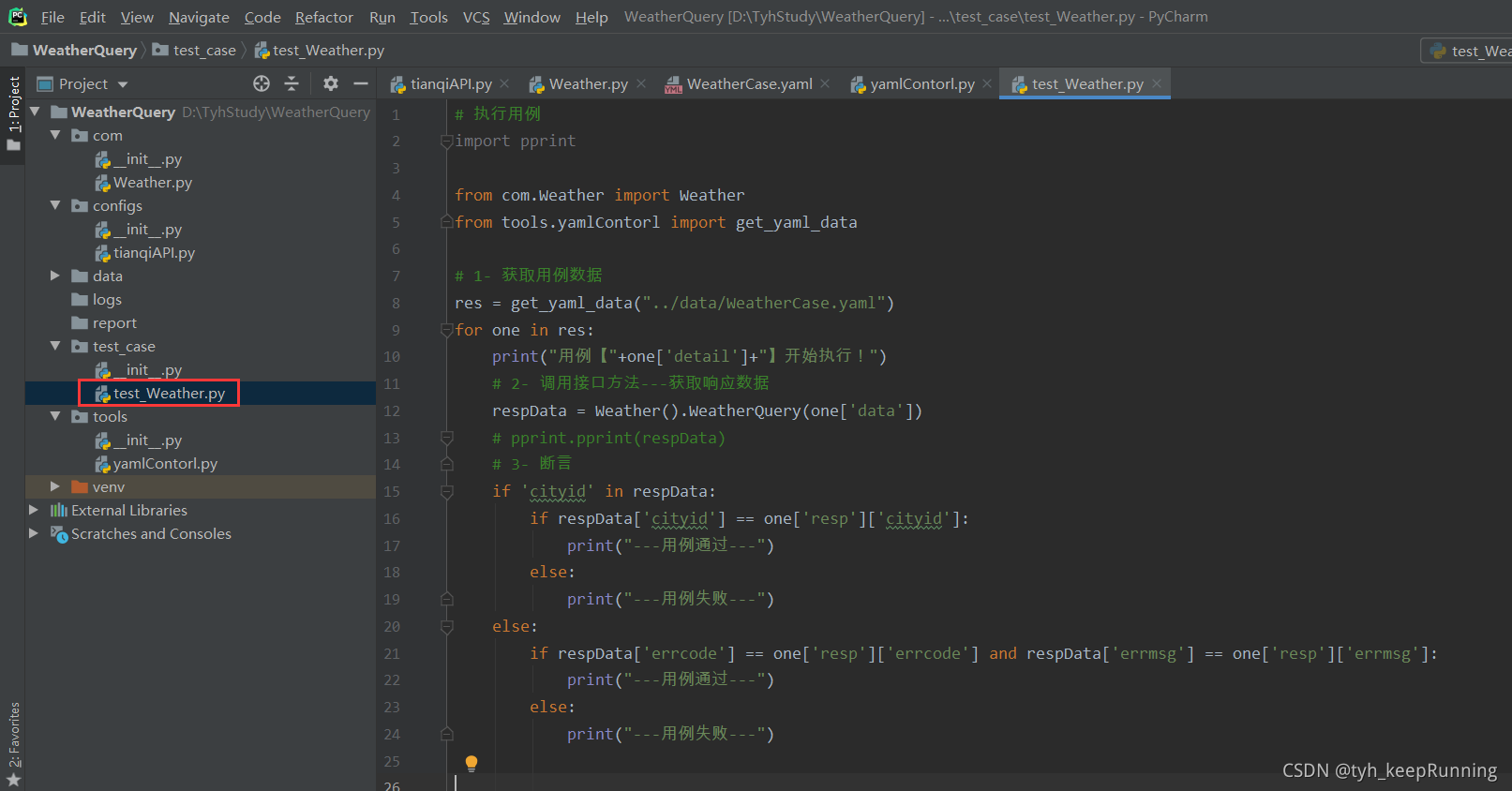The width and height of the screenshot is (1512, 791).
Task: Collapse the com folder
Action: (x=55, y=135)
